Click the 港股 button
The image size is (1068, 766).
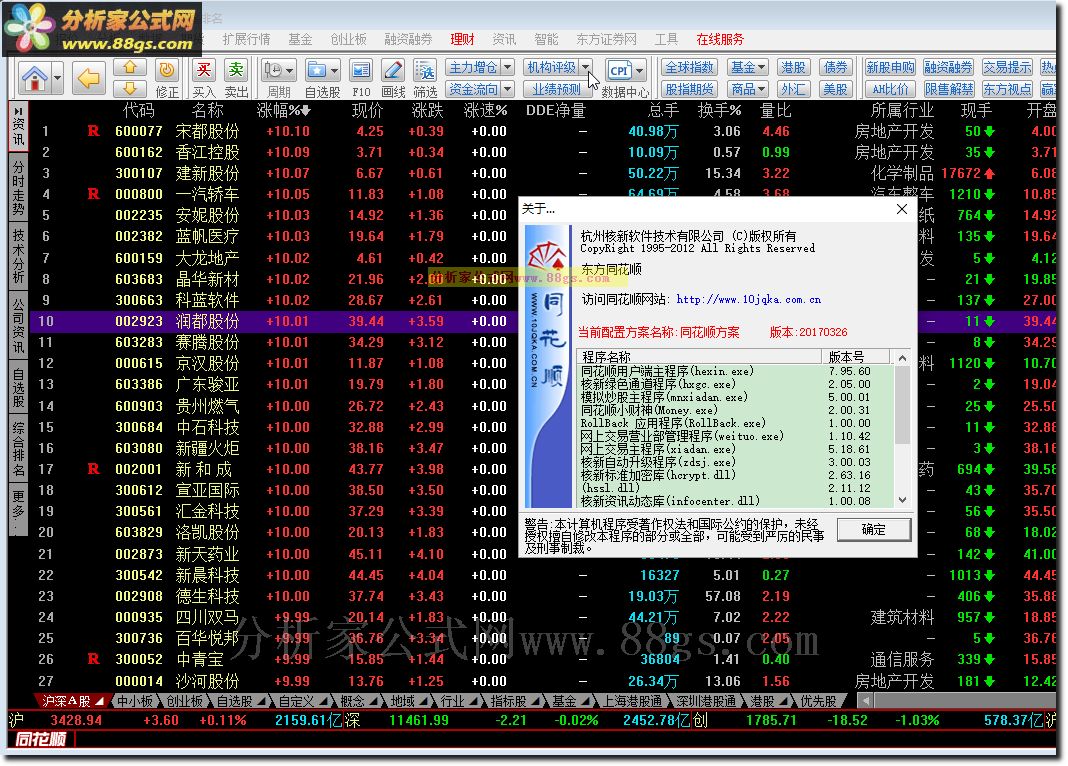coord(793,67)
